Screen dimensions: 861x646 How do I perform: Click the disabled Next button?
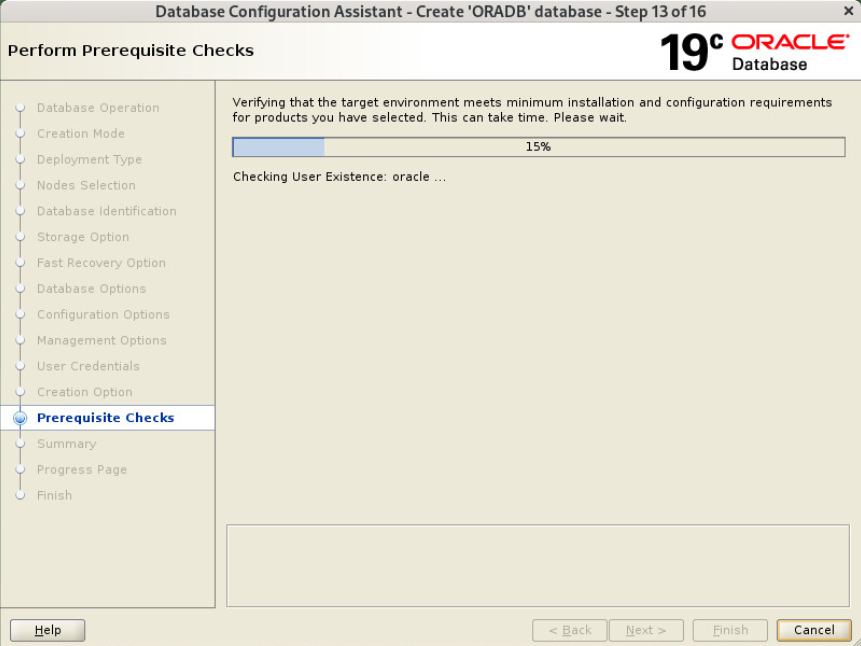pyautogui.click(x=646, y=630)
